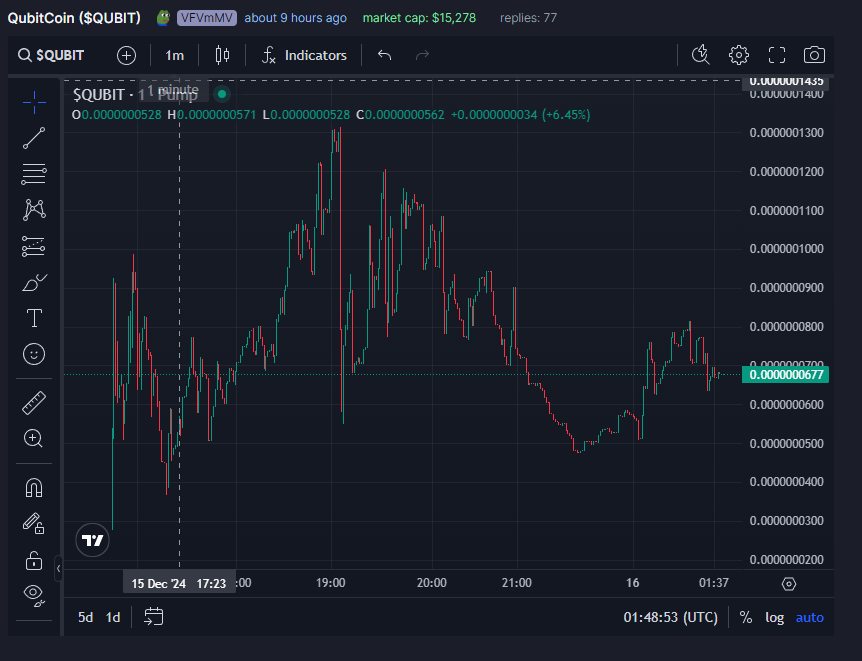This screenshot has height=661, width=862.
Task: Undo the last chart action
Action: pyautogui.click(x=385, y=55)
